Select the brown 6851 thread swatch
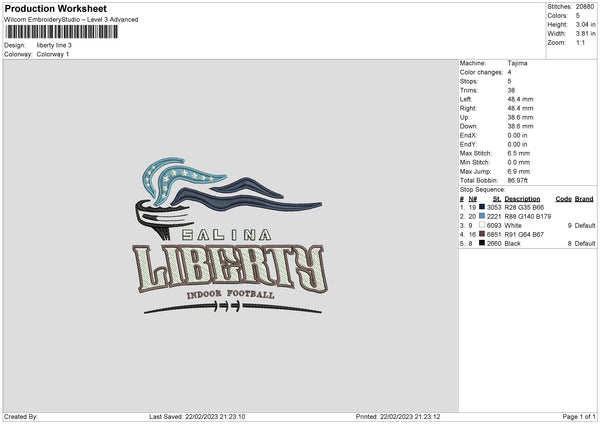 pyautogui.click(x=482, y=234)
